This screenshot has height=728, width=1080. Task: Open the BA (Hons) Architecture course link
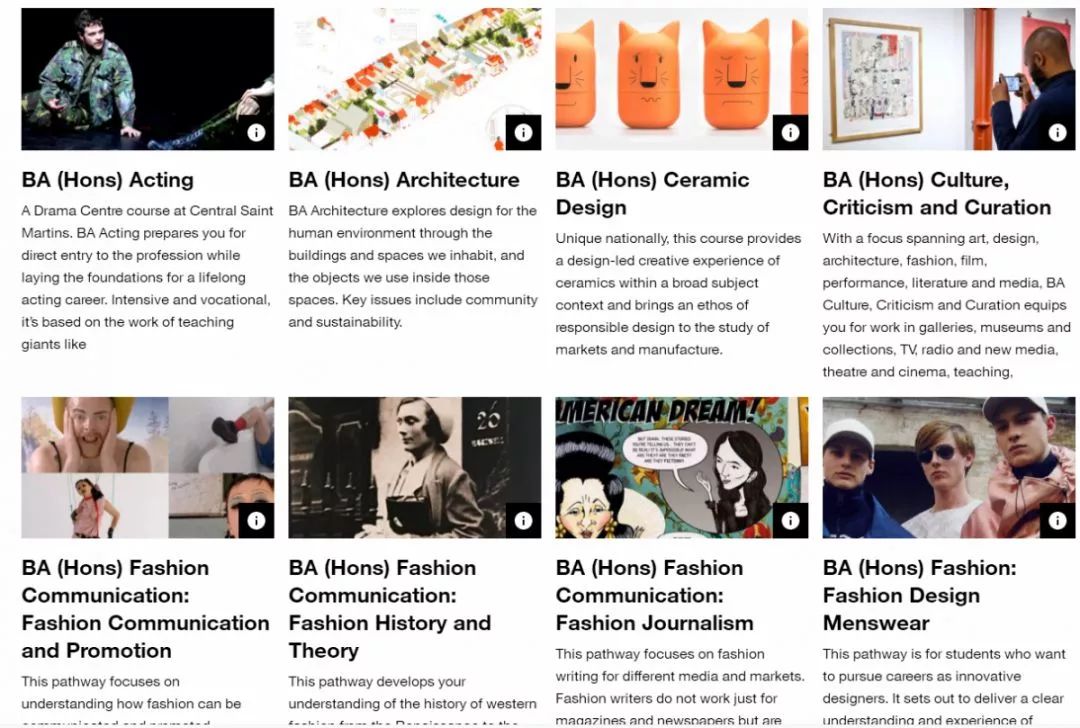[404, 180]
